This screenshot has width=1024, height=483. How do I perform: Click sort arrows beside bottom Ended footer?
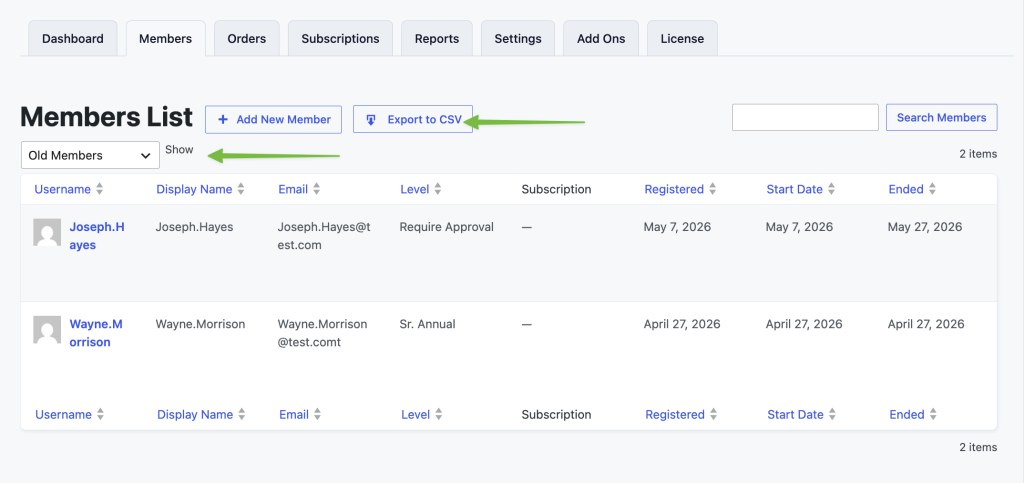coord(933,414)
